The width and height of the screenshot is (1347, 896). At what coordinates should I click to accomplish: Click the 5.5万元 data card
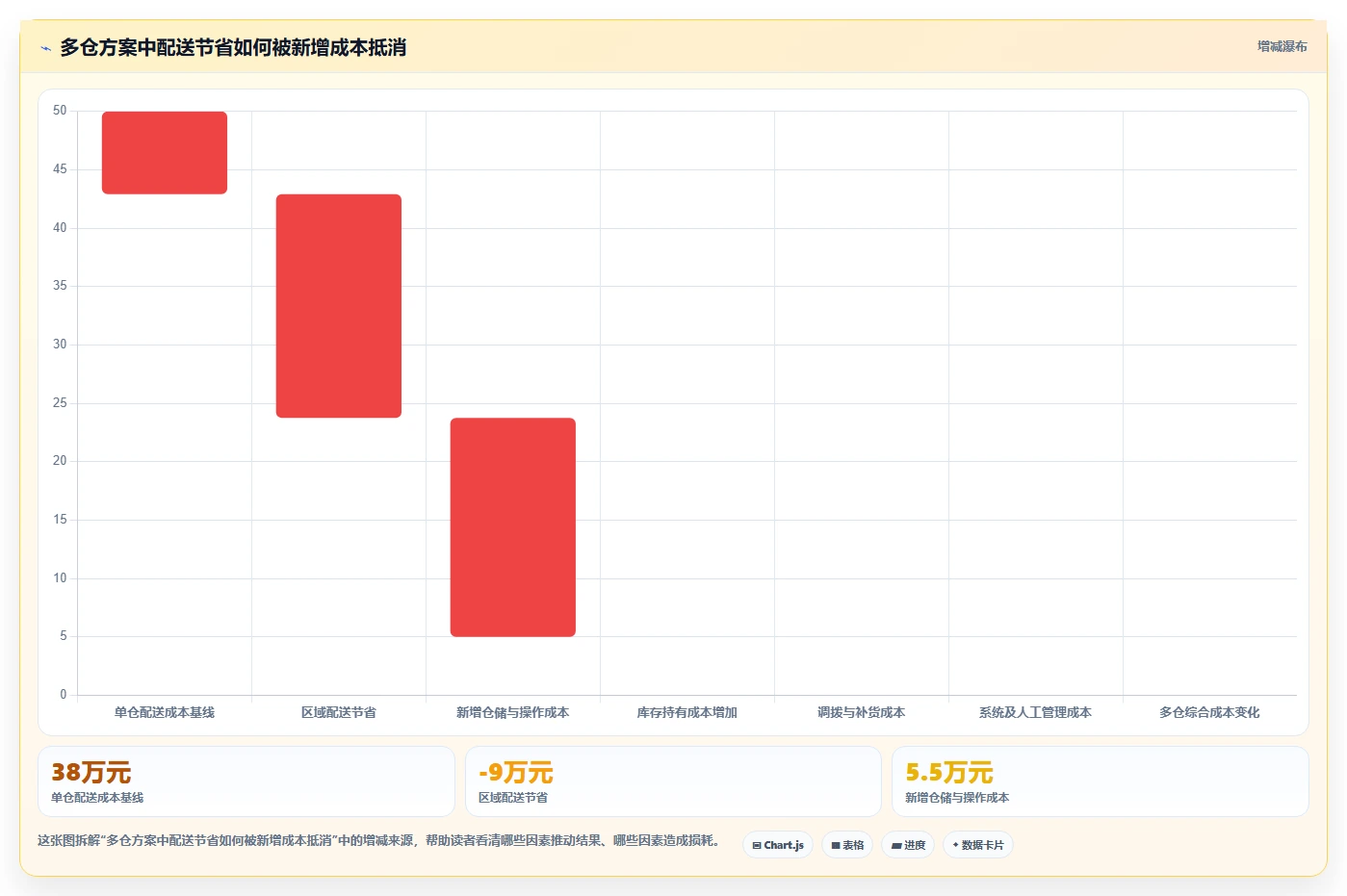point(1101,781)
